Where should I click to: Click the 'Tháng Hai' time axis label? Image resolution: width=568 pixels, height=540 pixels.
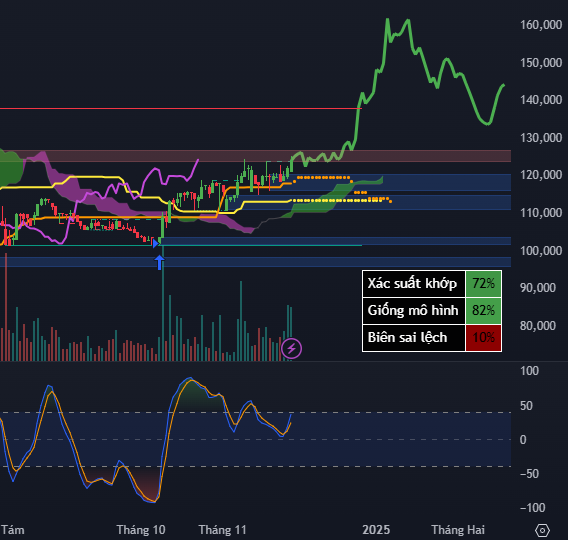click(x=458, y=530)
